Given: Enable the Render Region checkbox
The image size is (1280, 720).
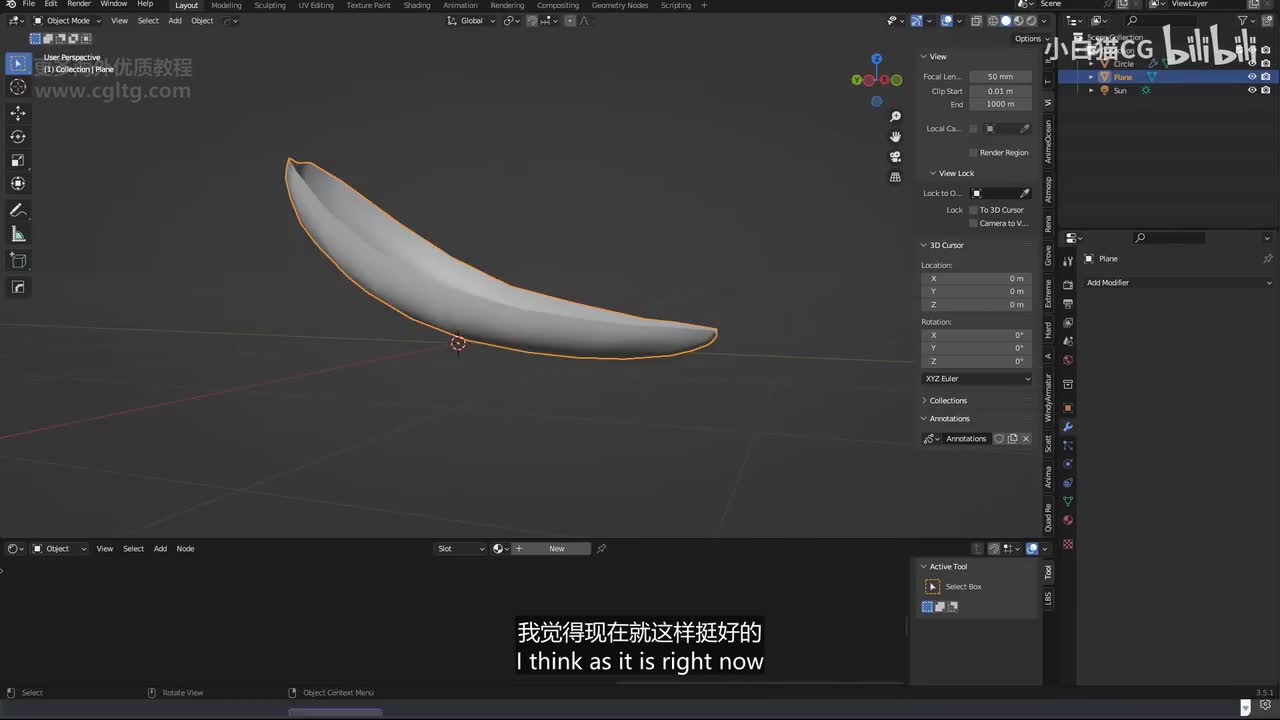Looking at the screenshot, I should click(x=973, y=153).
